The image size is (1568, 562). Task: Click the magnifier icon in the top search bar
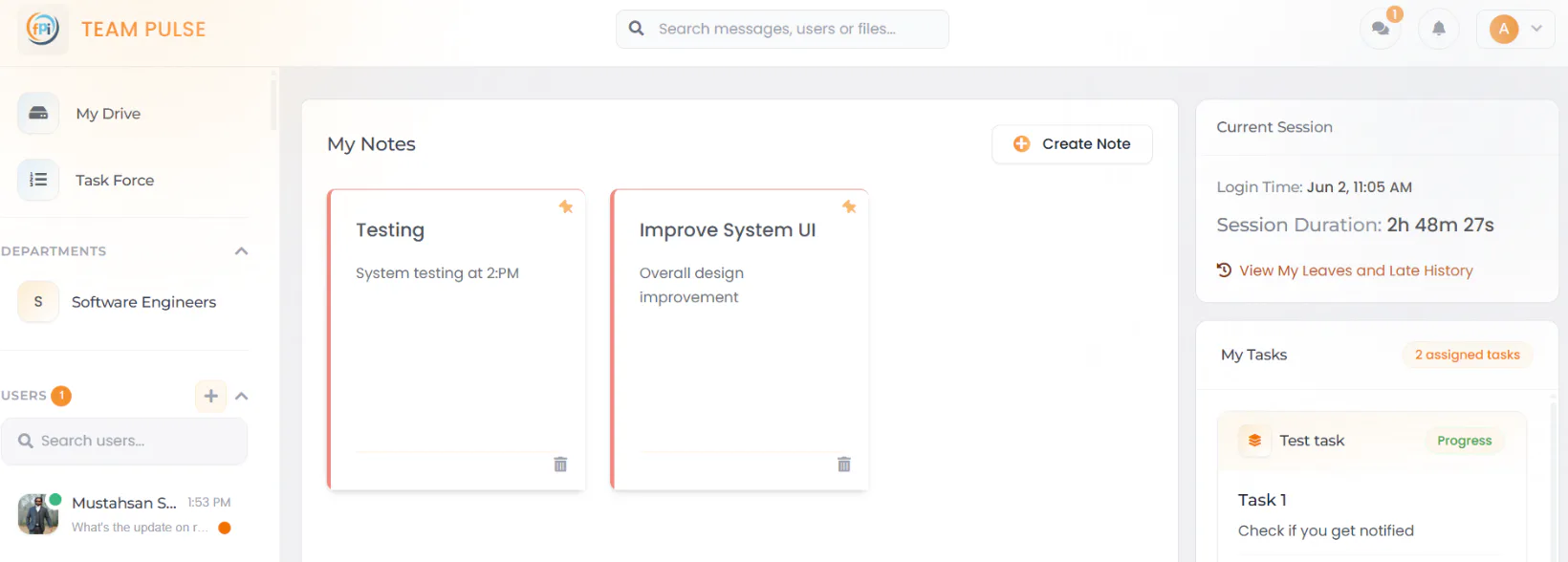(636, 29)
